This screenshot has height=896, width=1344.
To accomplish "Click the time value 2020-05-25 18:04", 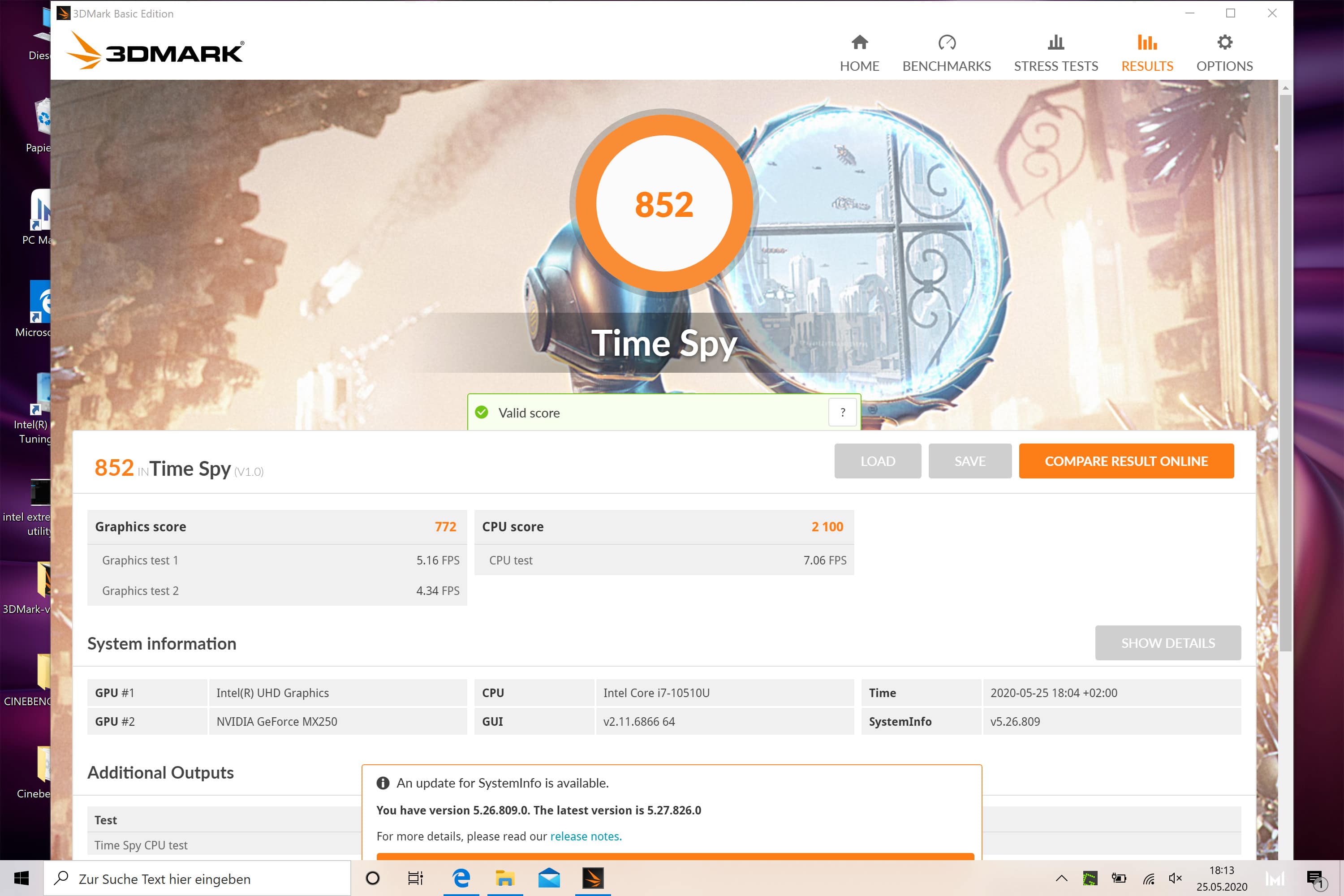I will click(1111, 693).
